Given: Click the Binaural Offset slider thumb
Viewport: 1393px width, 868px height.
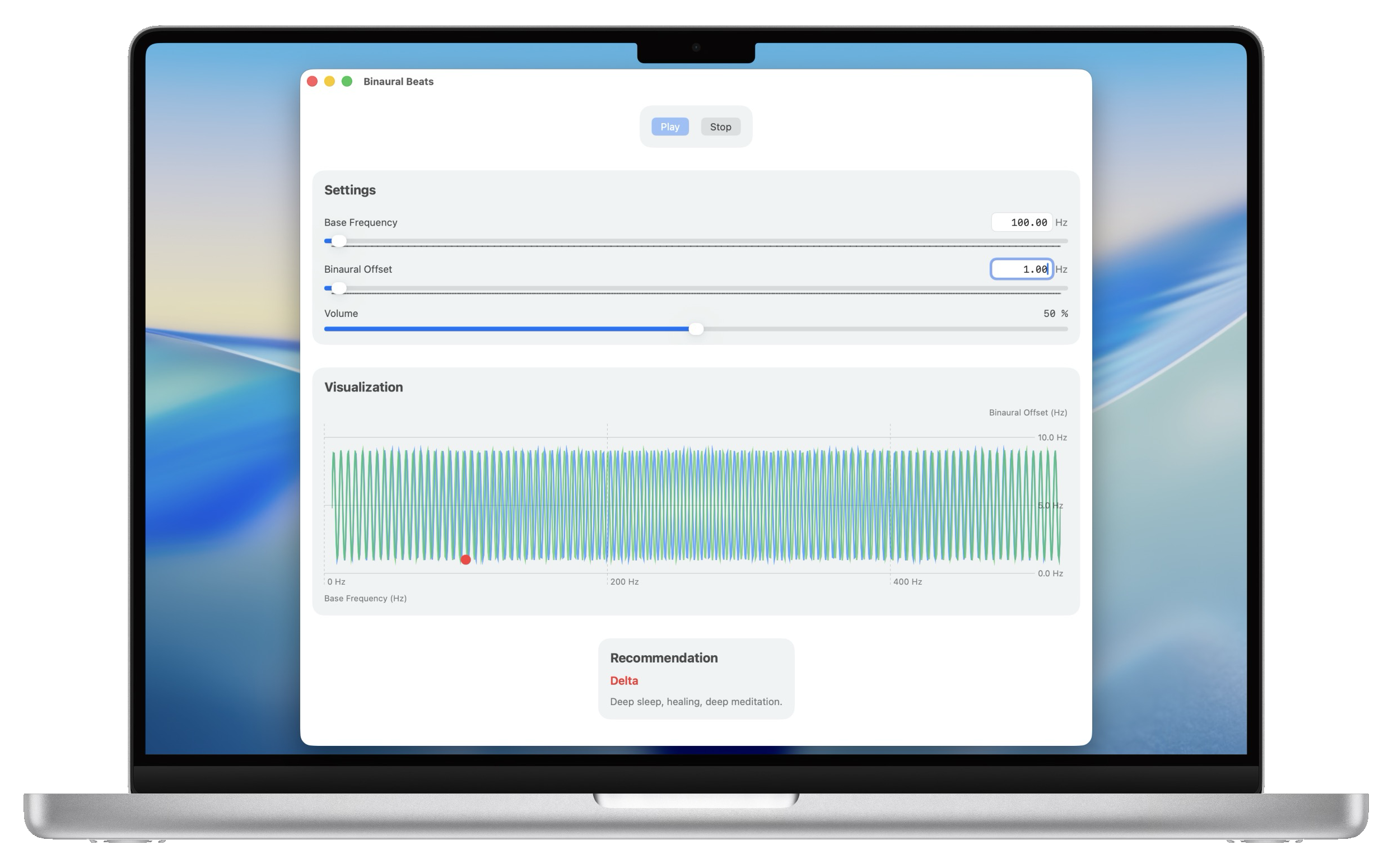Looking at the screenshot, I should 338,288.
